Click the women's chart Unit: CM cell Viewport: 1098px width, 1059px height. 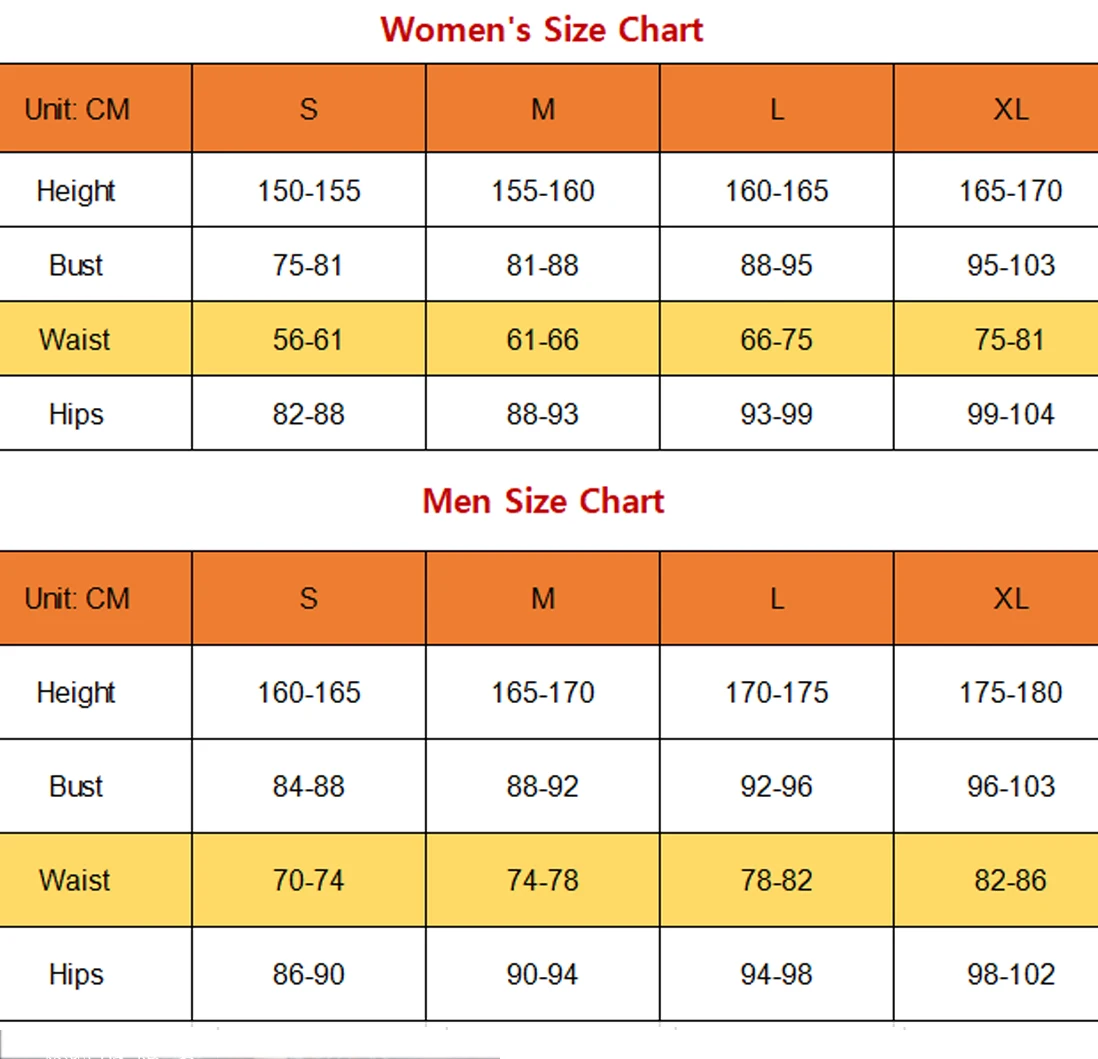pyautogui.click(x=77, y=109)
